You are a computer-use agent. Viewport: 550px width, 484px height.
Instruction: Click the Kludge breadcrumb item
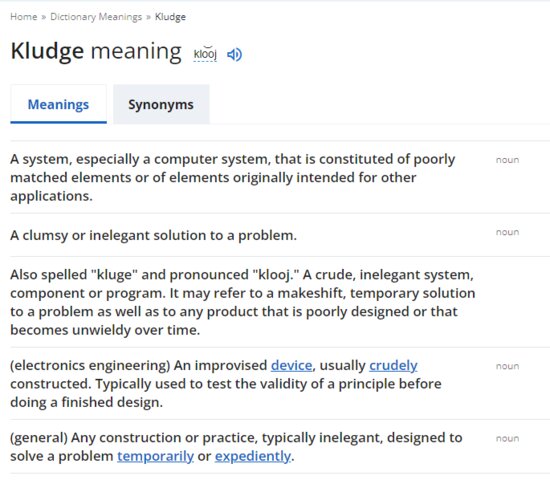click(x=170, y=16)
